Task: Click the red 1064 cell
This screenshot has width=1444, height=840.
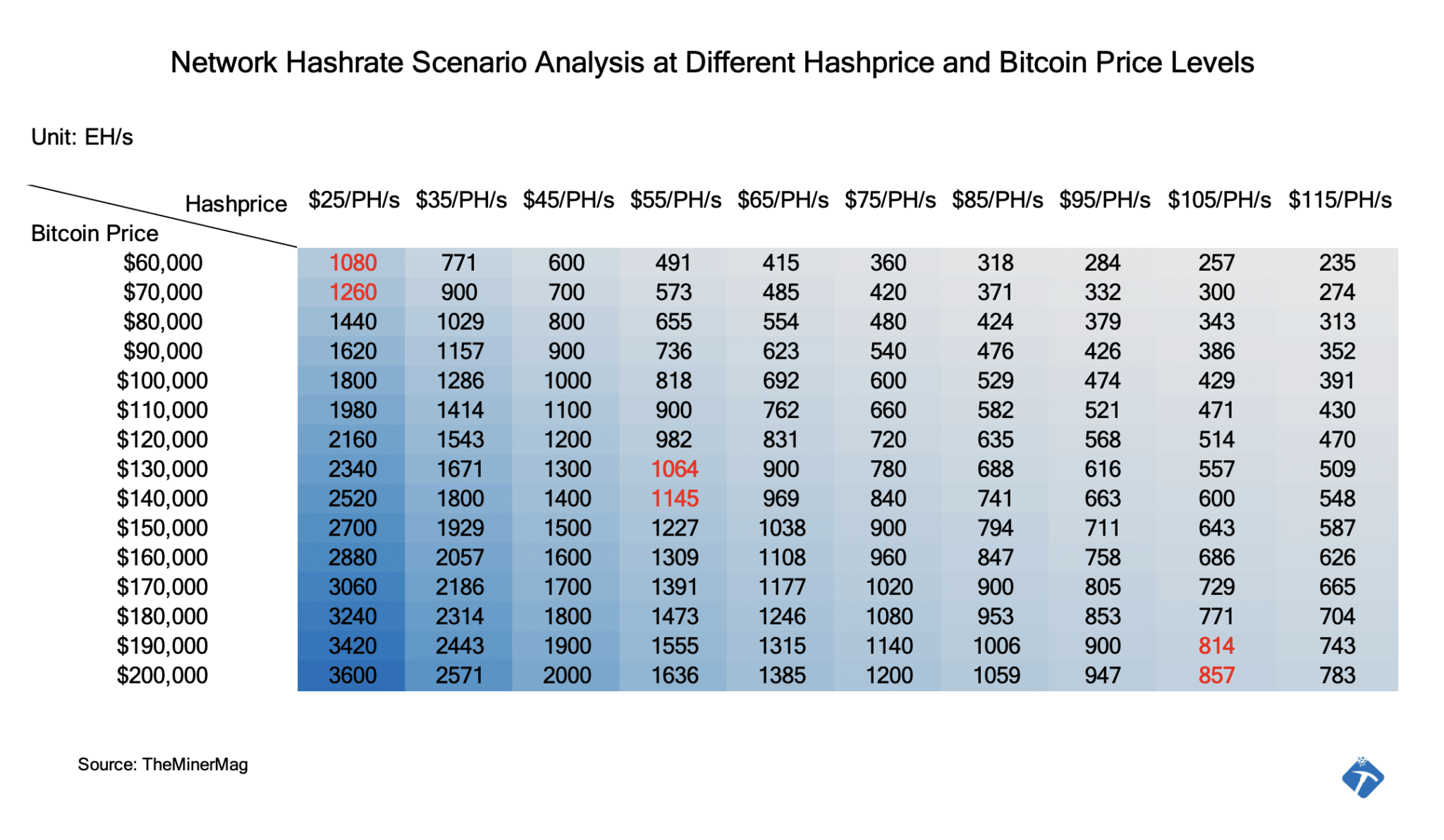Action: point(675,469)
